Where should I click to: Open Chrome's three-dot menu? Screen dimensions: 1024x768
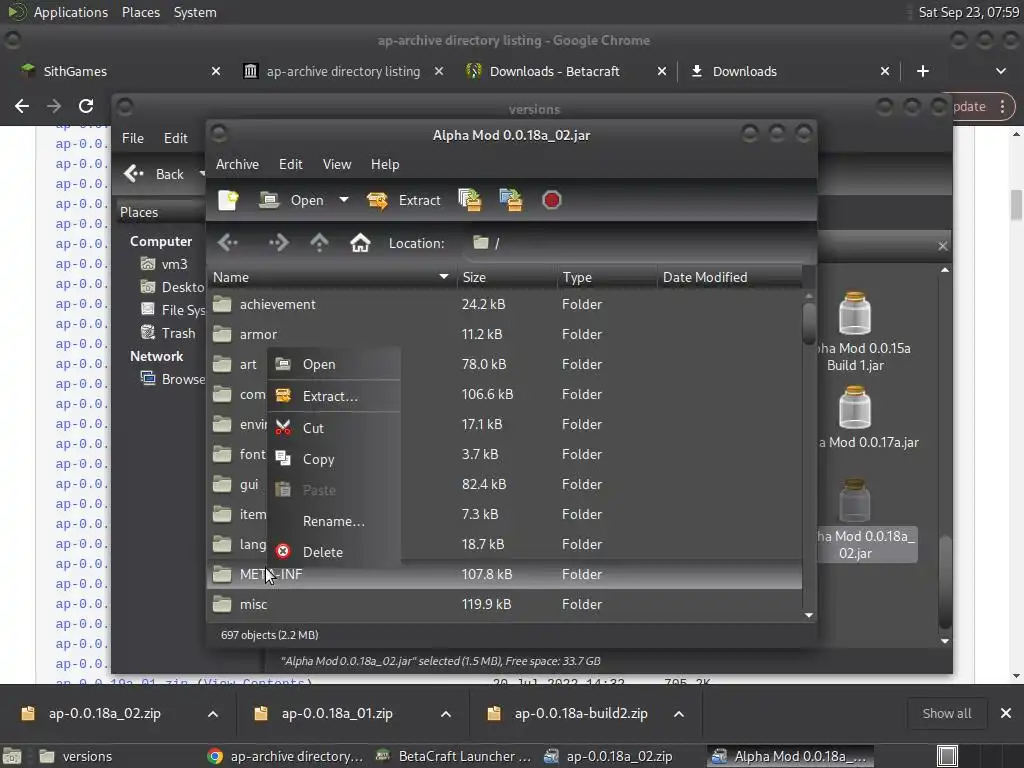click(1002, 106)
